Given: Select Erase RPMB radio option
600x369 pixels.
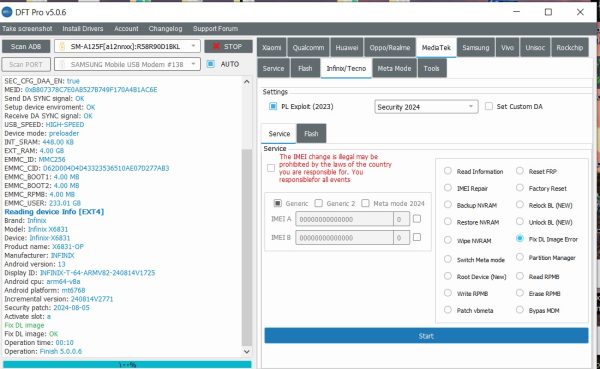Looking at the screenshot, I should click(x=519, y=293).
